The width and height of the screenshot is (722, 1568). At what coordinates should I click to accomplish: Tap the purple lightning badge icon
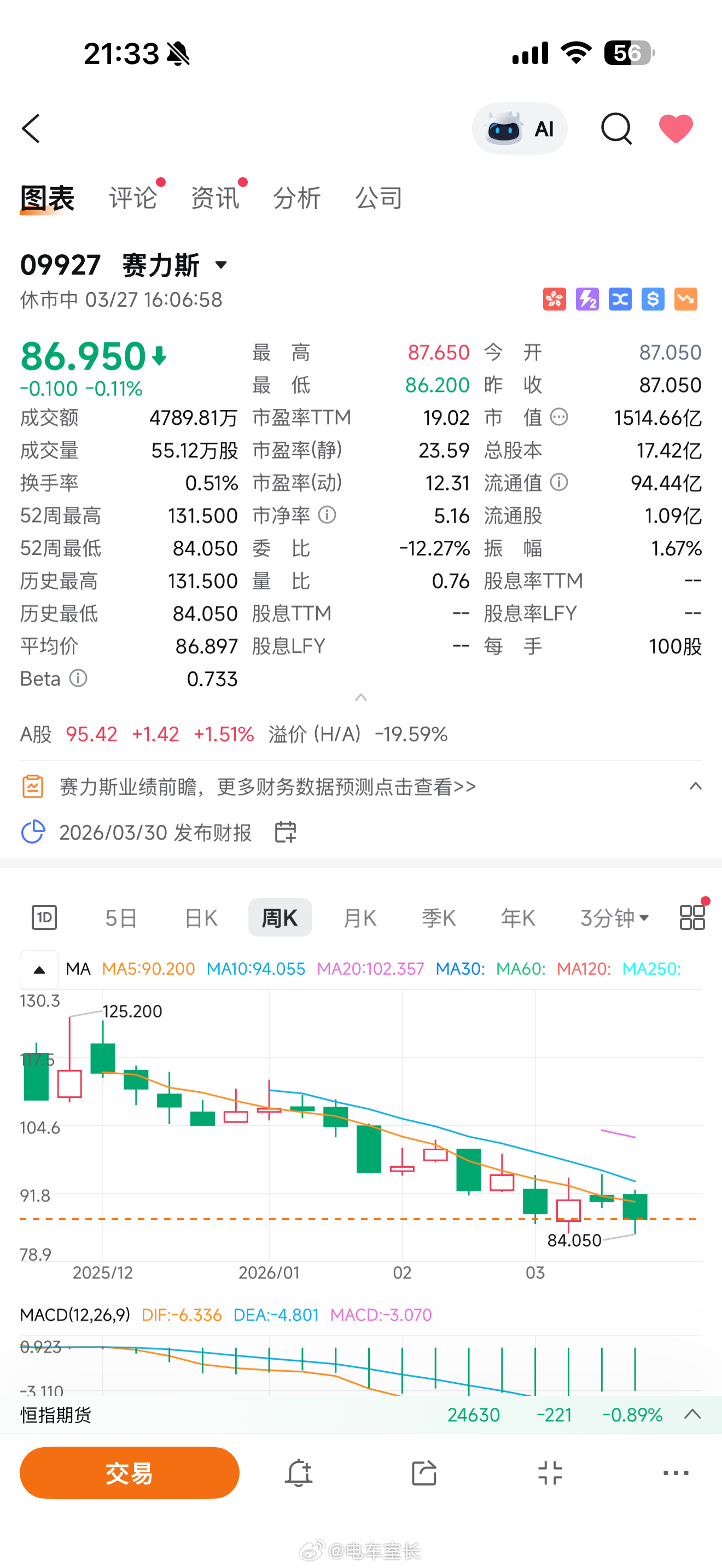coord(587,300)
